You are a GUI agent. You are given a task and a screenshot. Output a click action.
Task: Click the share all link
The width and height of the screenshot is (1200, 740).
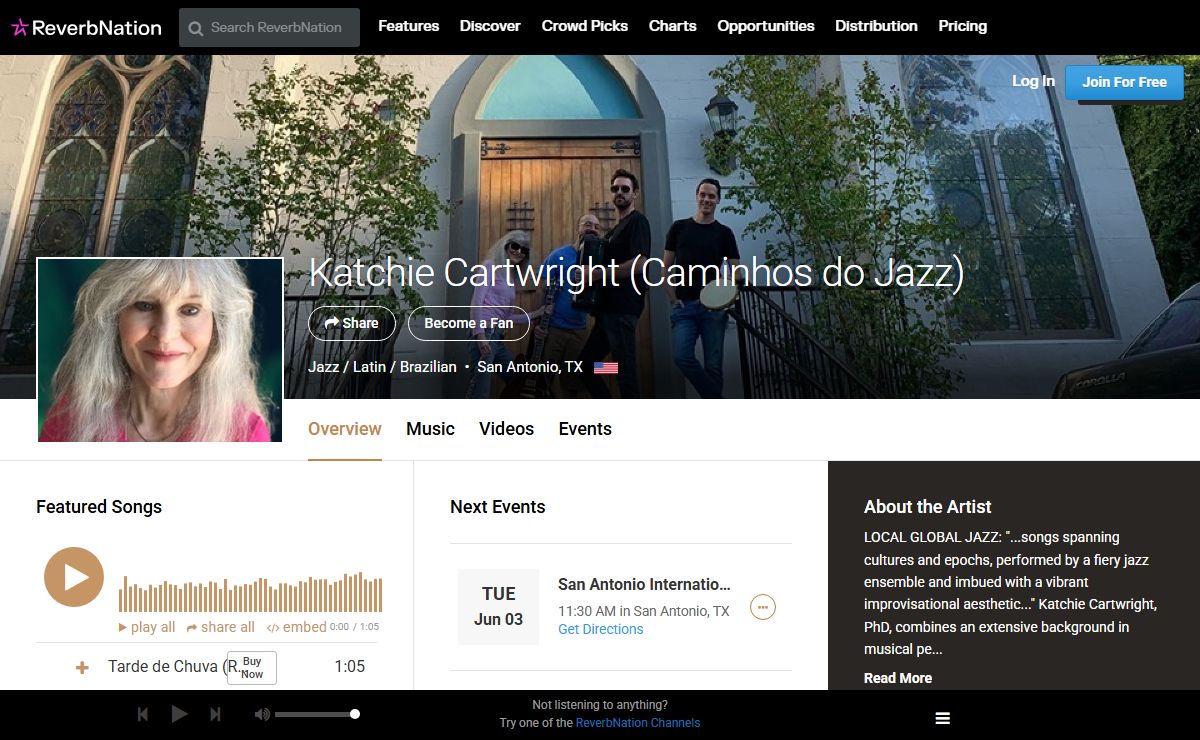pyautogui.click(x=221, y=627)
